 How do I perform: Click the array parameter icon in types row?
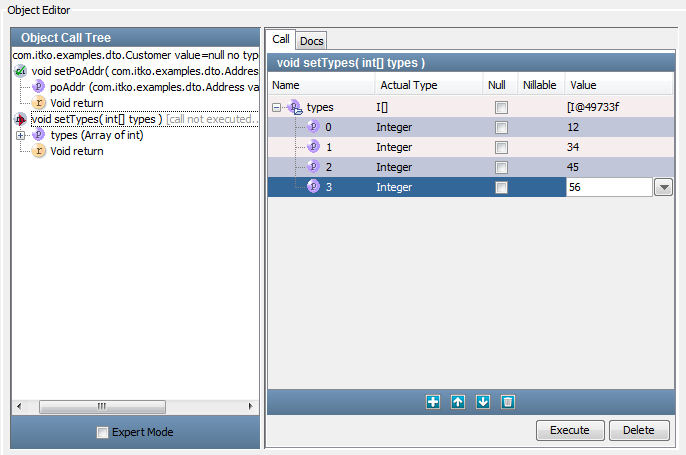(x=295, y=107)
